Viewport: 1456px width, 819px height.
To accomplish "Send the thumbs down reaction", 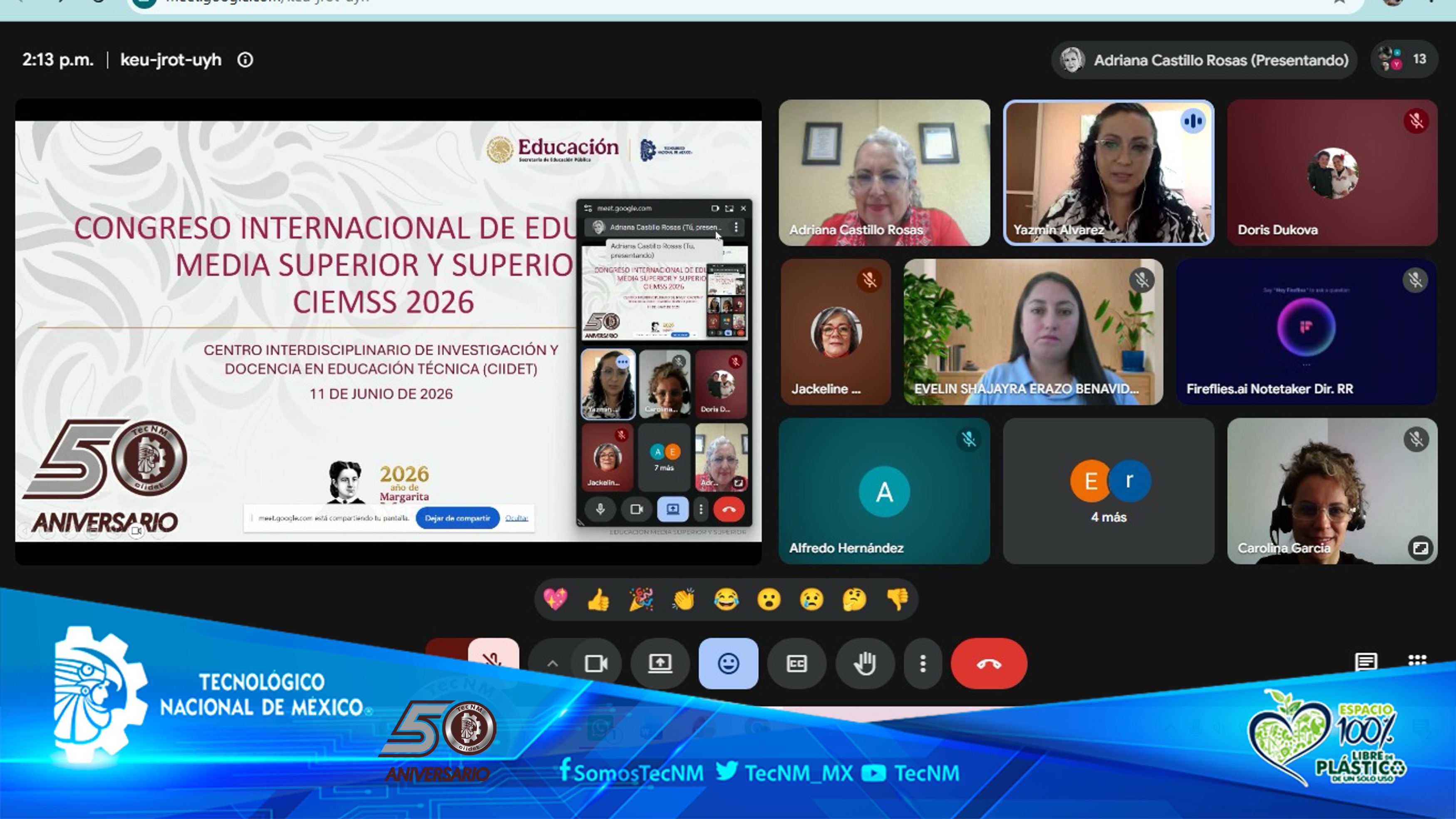I will pos(898,600).
